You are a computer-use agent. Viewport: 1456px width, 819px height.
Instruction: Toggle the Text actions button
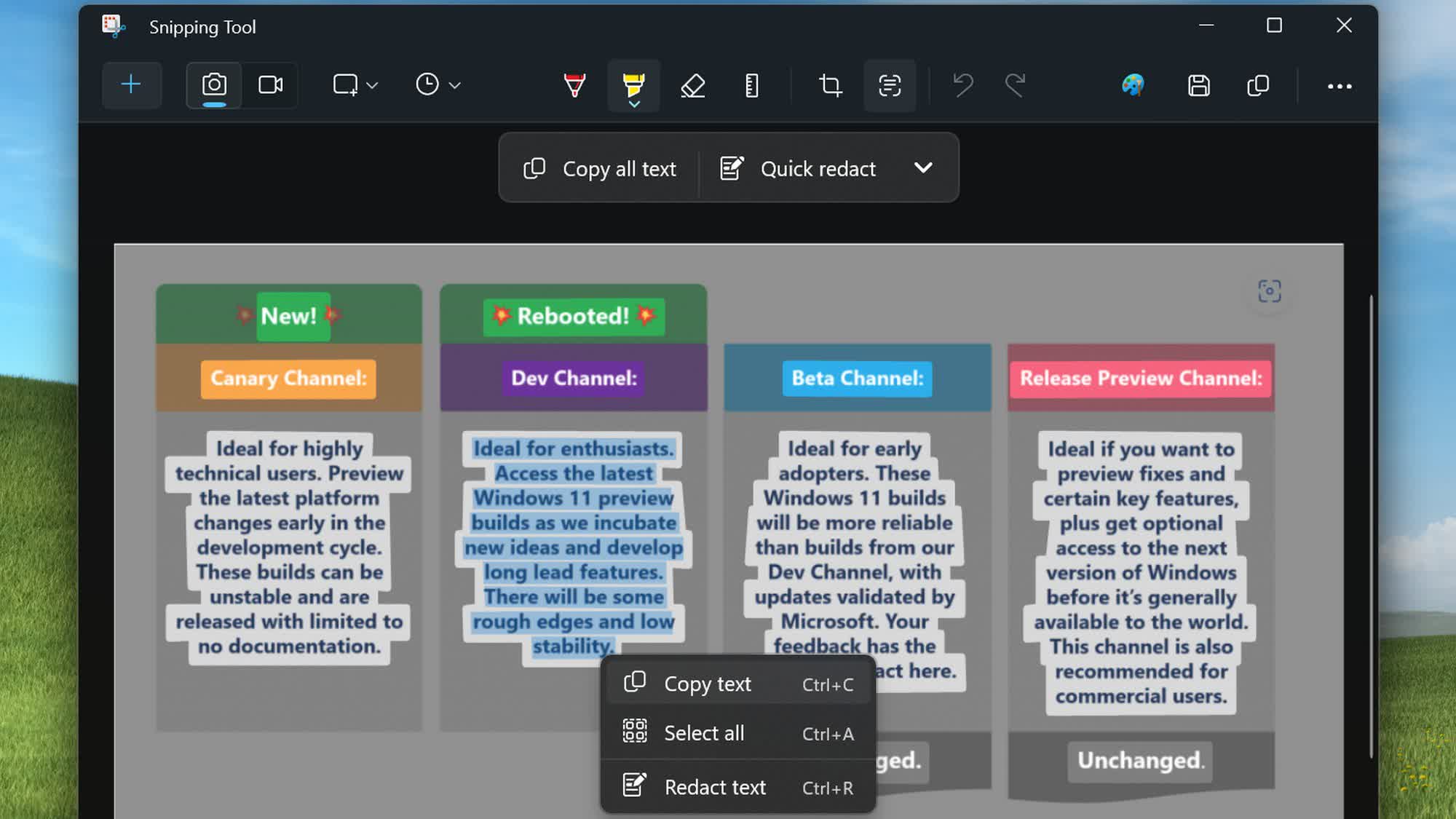click(x=890, y=85)
